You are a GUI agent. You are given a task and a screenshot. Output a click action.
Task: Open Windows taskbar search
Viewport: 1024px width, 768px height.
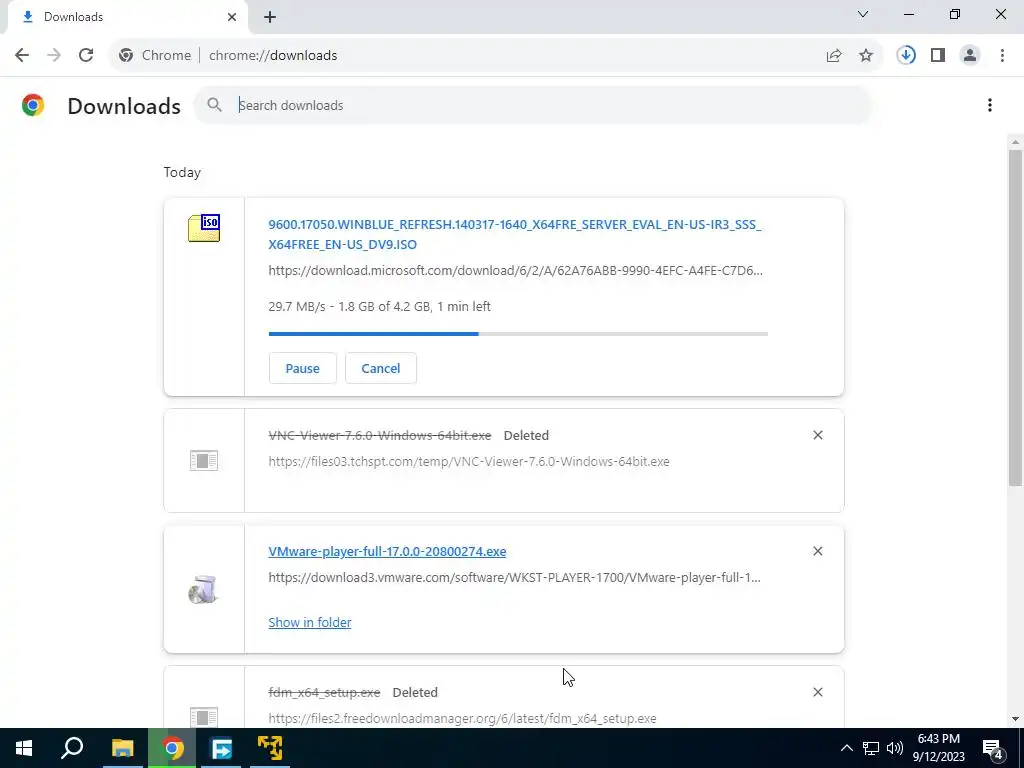pyautogui.click(x=72, y=748)
